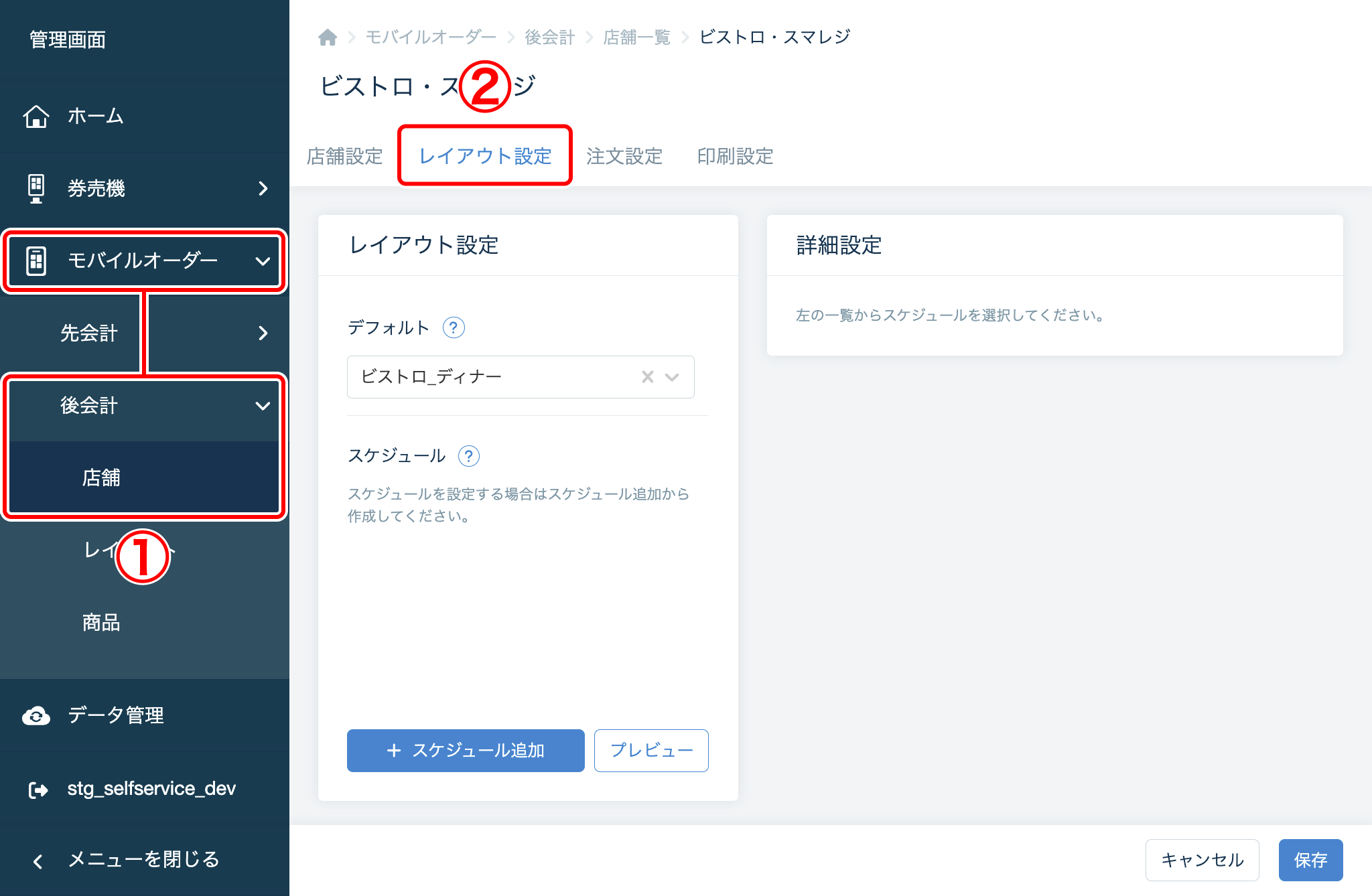
Task: Click the 券売機 ticket machine icon
Action: click(x=36, y=188)
